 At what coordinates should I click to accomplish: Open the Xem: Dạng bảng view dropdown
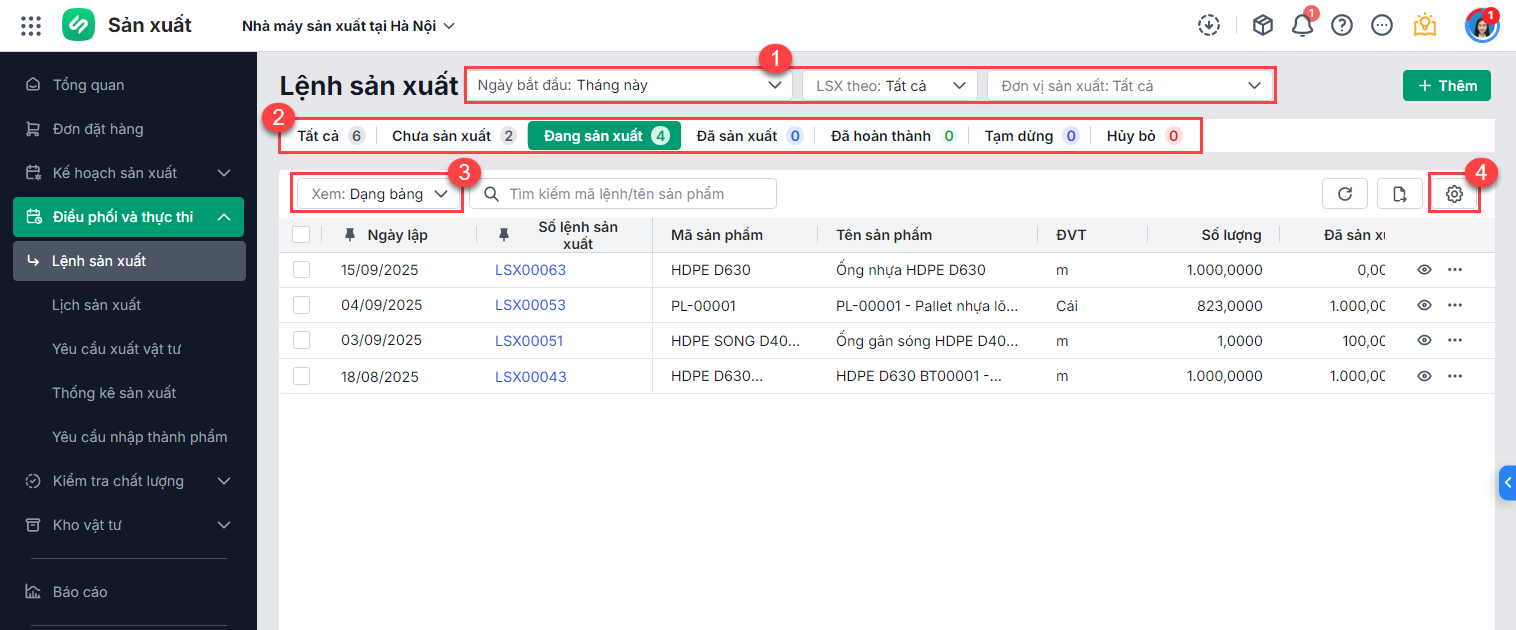(x=379, y=194)
